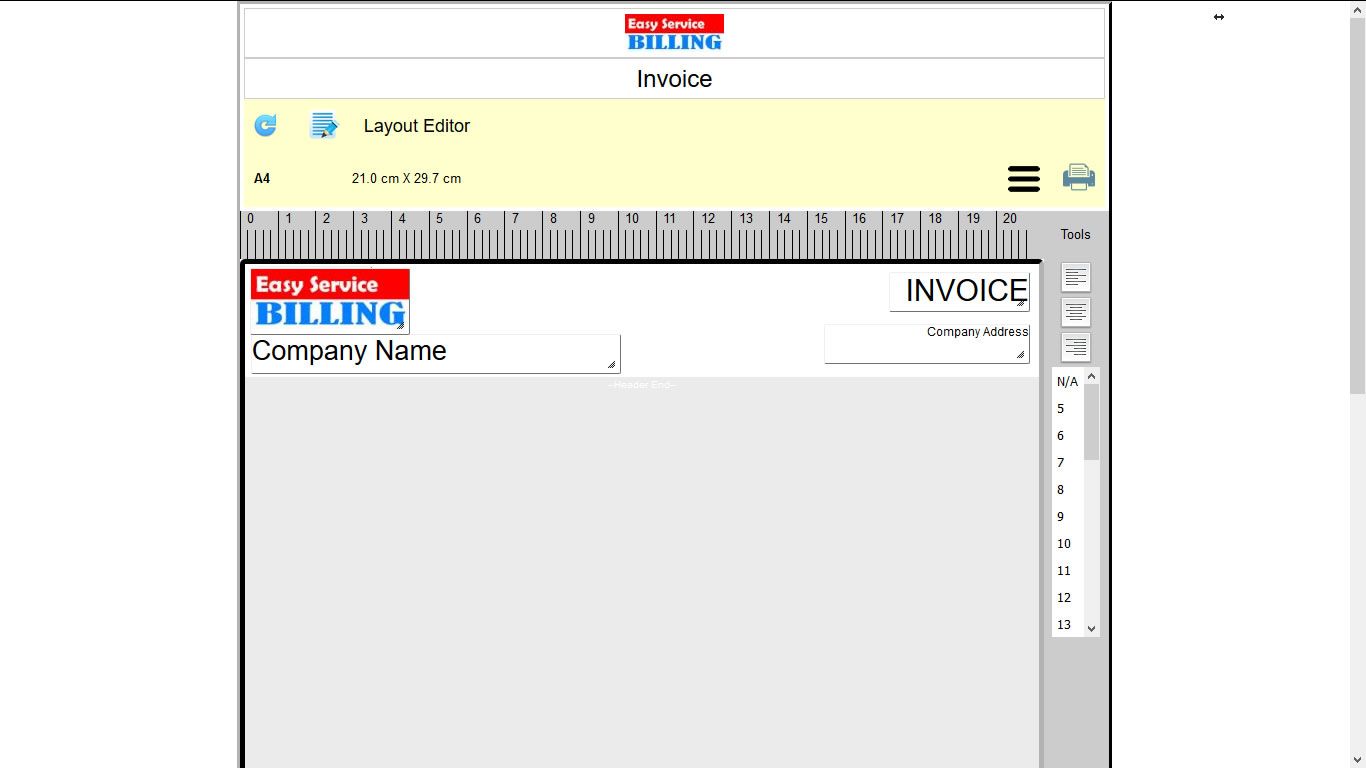Click inside the Company Name field
1366x768 pixels.
click(x=435, y=353)
